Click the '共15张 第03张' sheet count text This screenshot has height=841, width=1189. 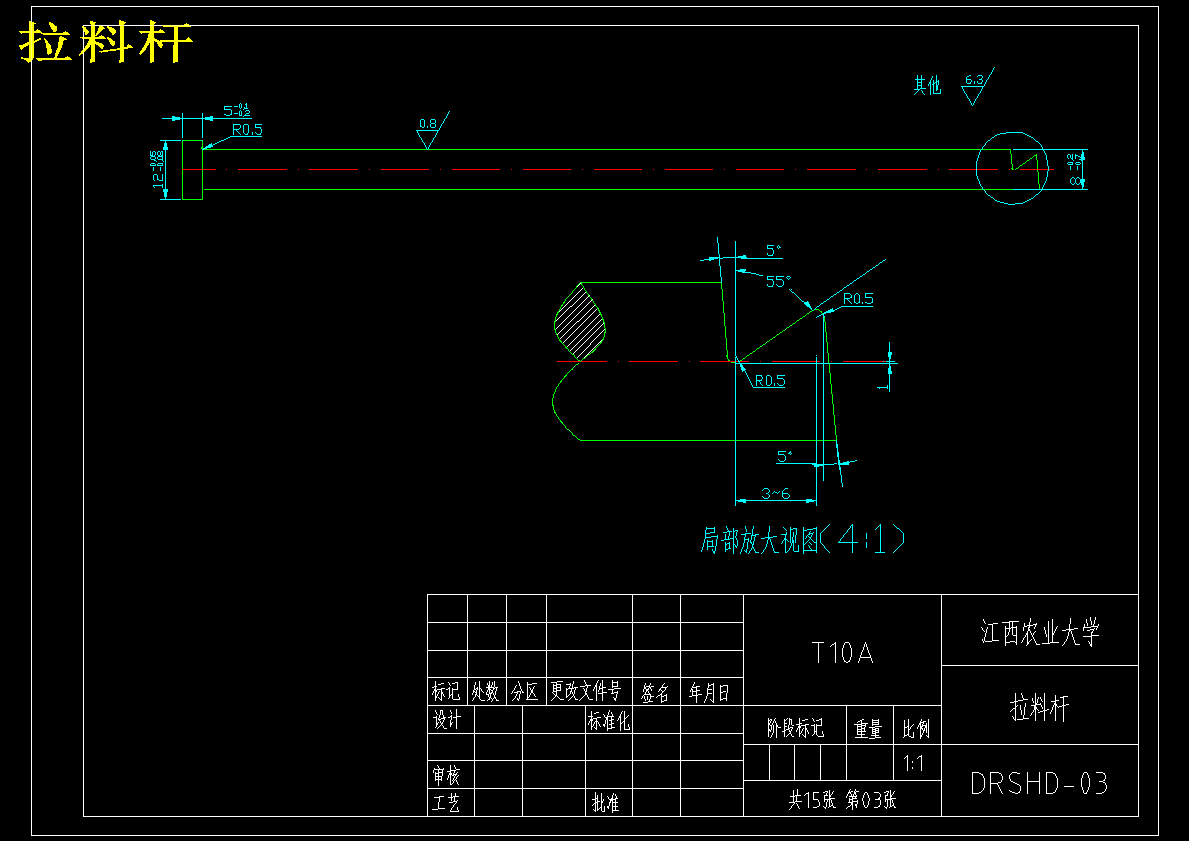[x=842, y=799]
